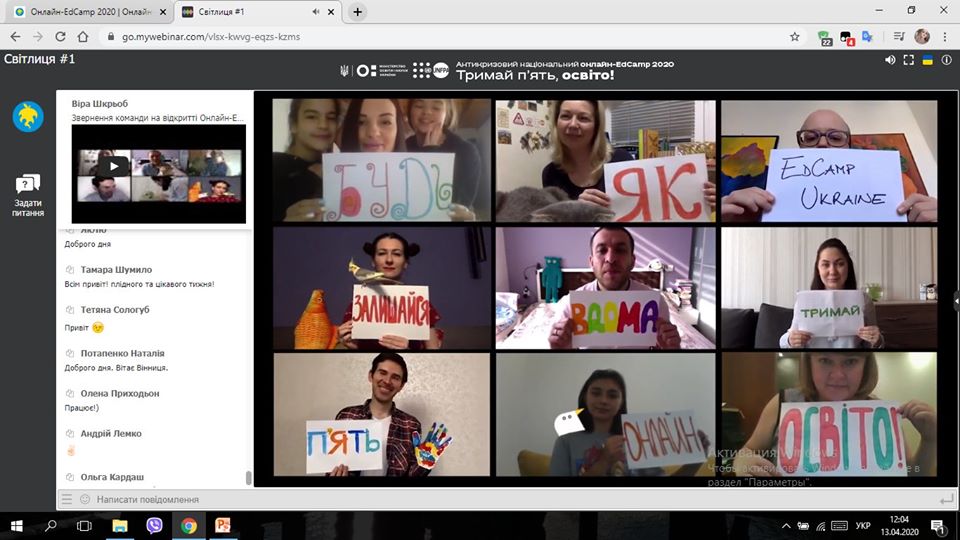Open a new browser tab

click(x=358, y=12)
